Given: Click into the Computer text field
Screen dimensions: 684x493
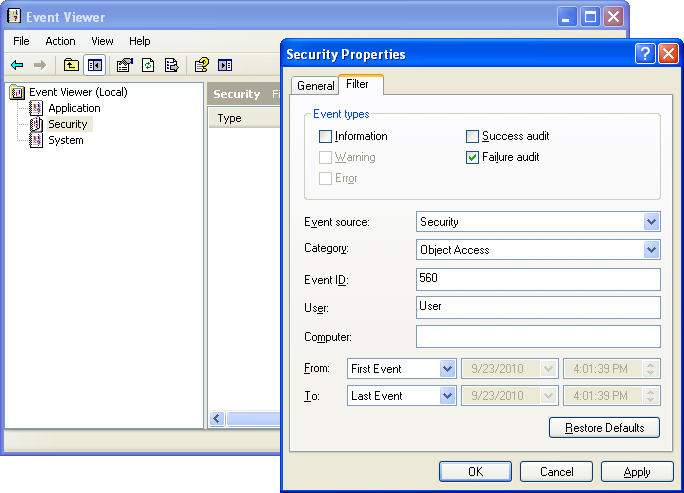Looking at the screenshot, I should tap(538, 337).
